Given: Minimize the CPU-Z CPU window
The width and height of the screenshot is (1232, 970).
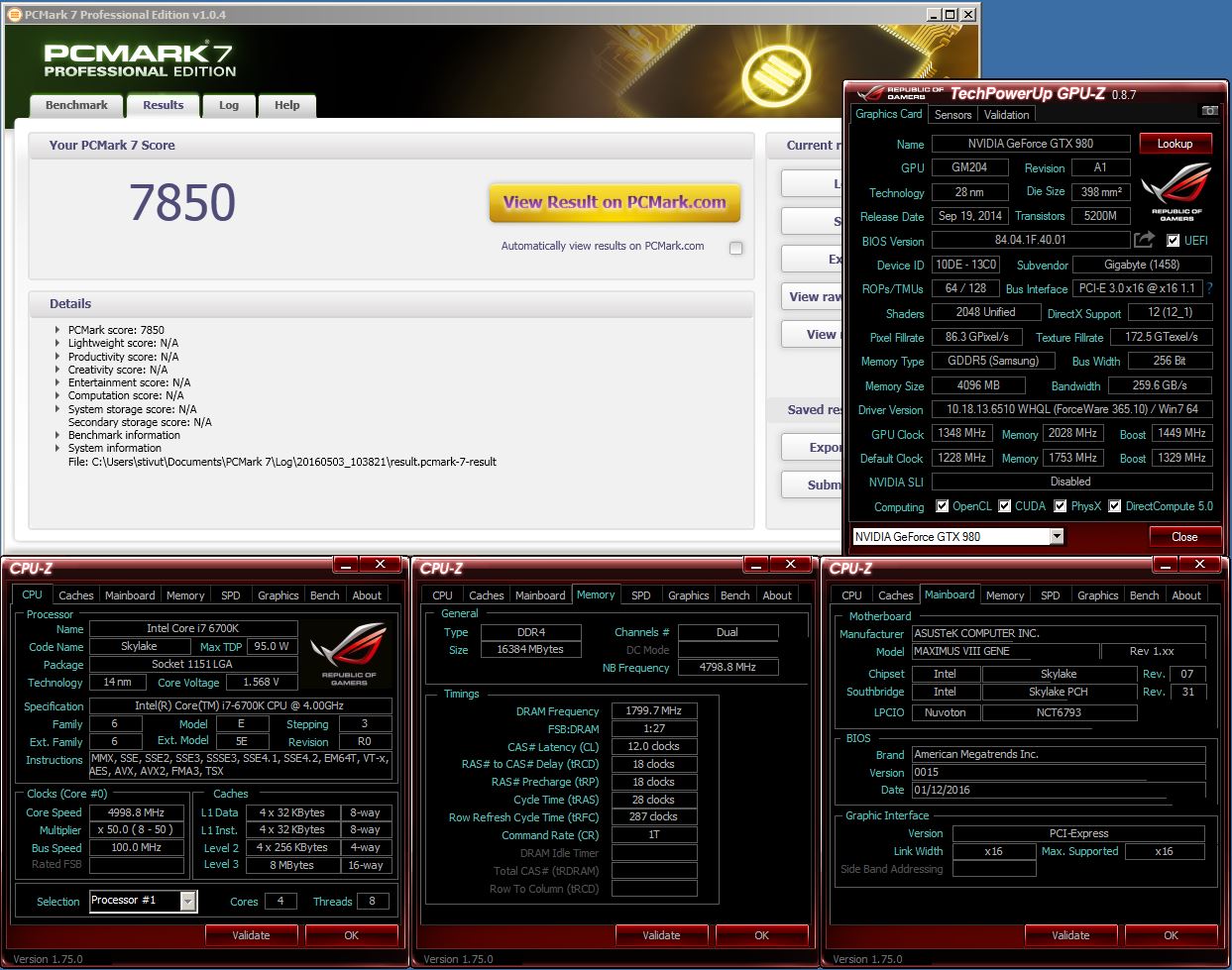Looking at the screenshot, I should 345,564.
